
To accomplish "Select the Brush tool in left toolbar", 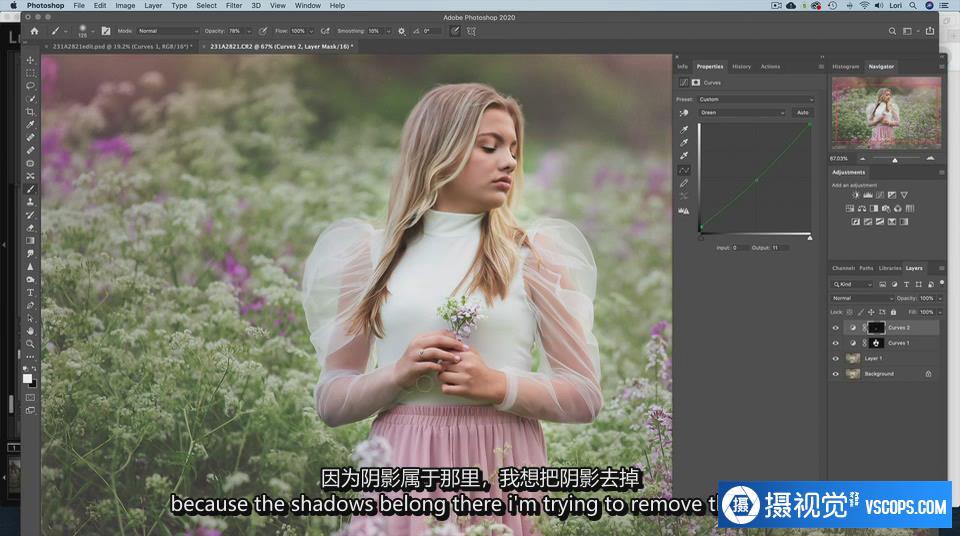I will 30,189.
